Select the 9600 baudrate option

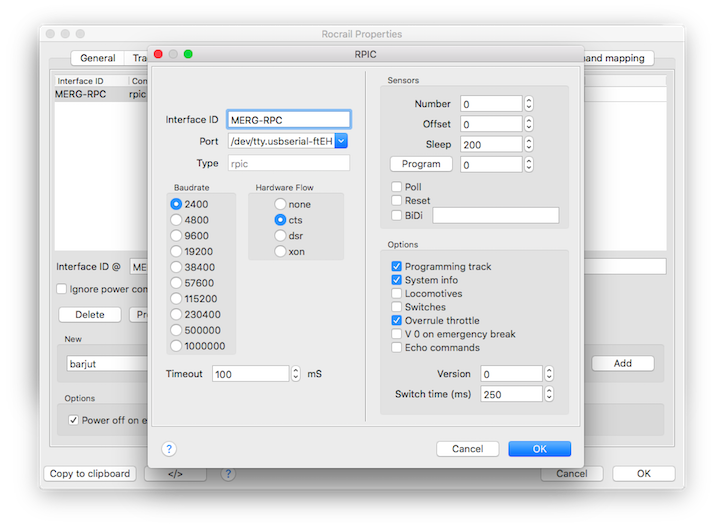tap(176, 236)
